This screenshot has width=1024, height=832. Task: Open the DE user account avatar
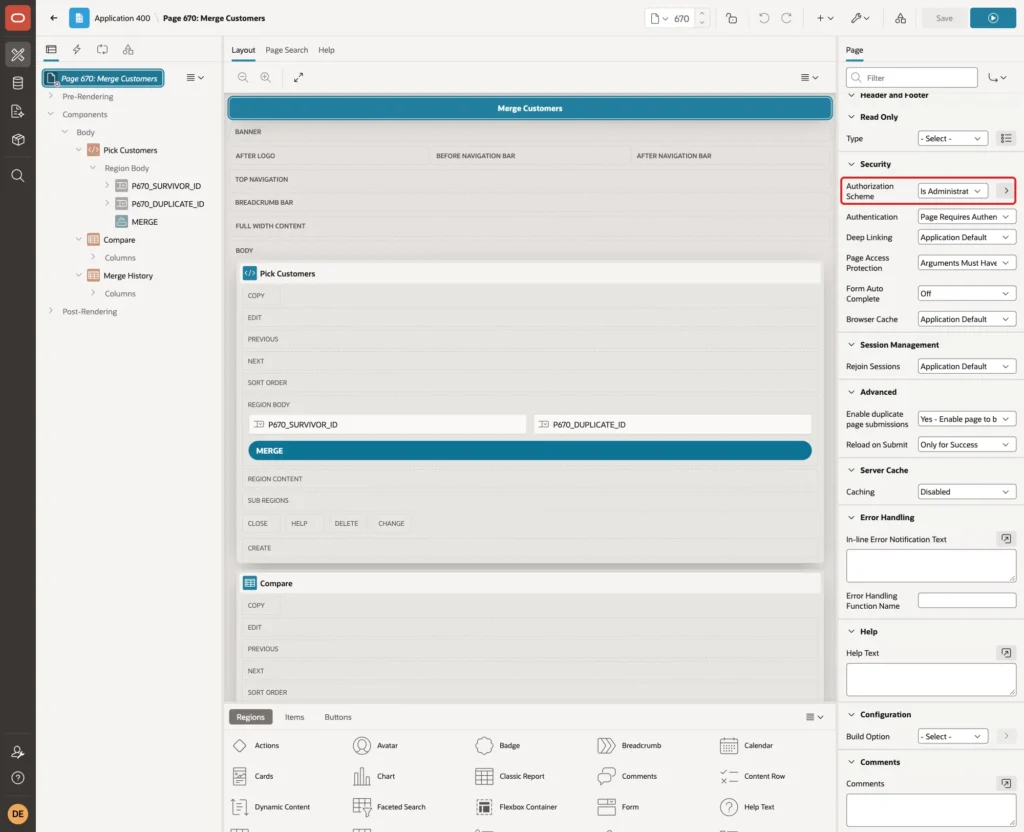click(x=18, y=814)
